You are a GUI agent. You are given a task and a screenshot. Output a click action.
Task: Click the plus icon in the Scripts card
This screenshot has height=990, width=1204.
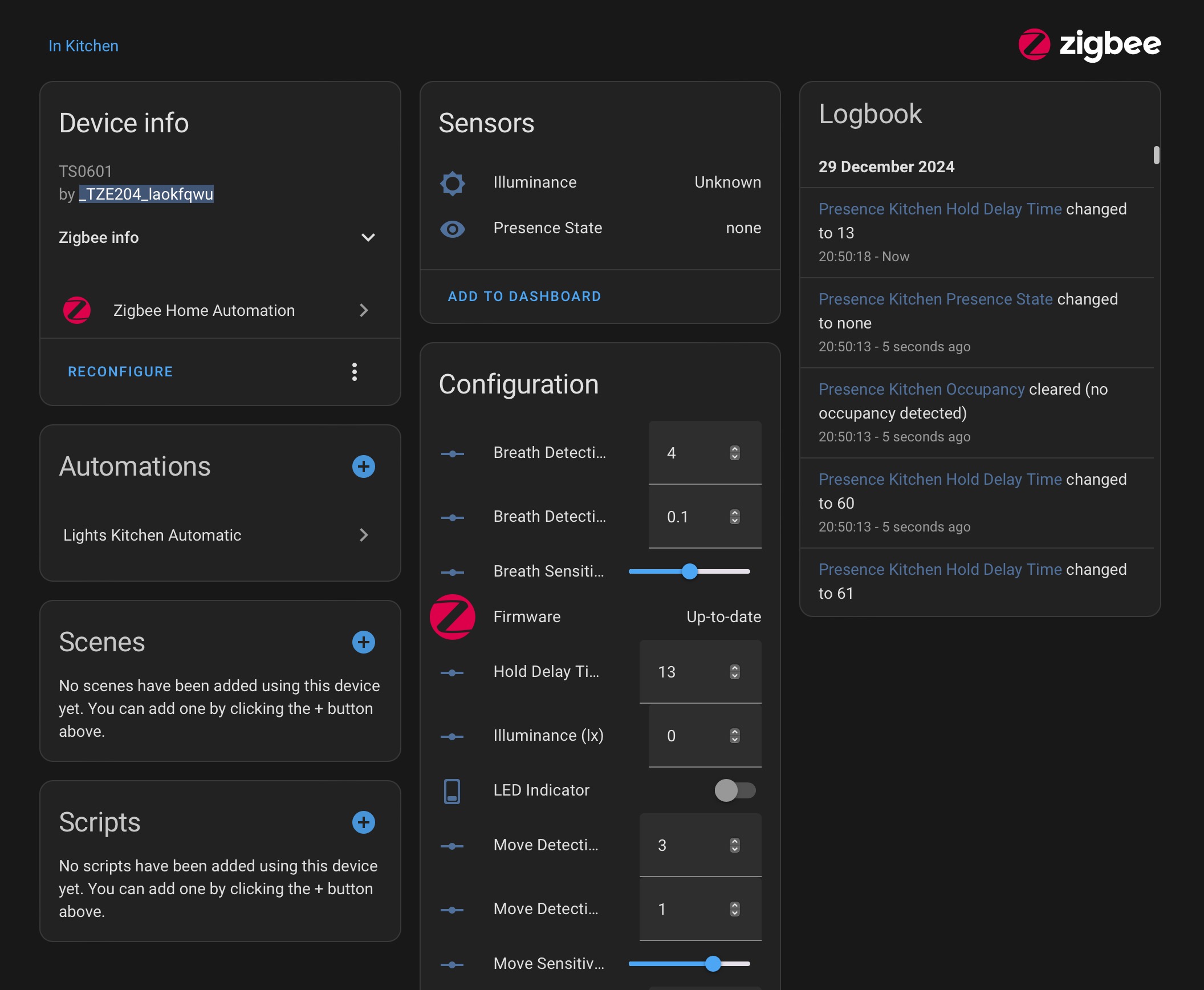click(363, 823)
